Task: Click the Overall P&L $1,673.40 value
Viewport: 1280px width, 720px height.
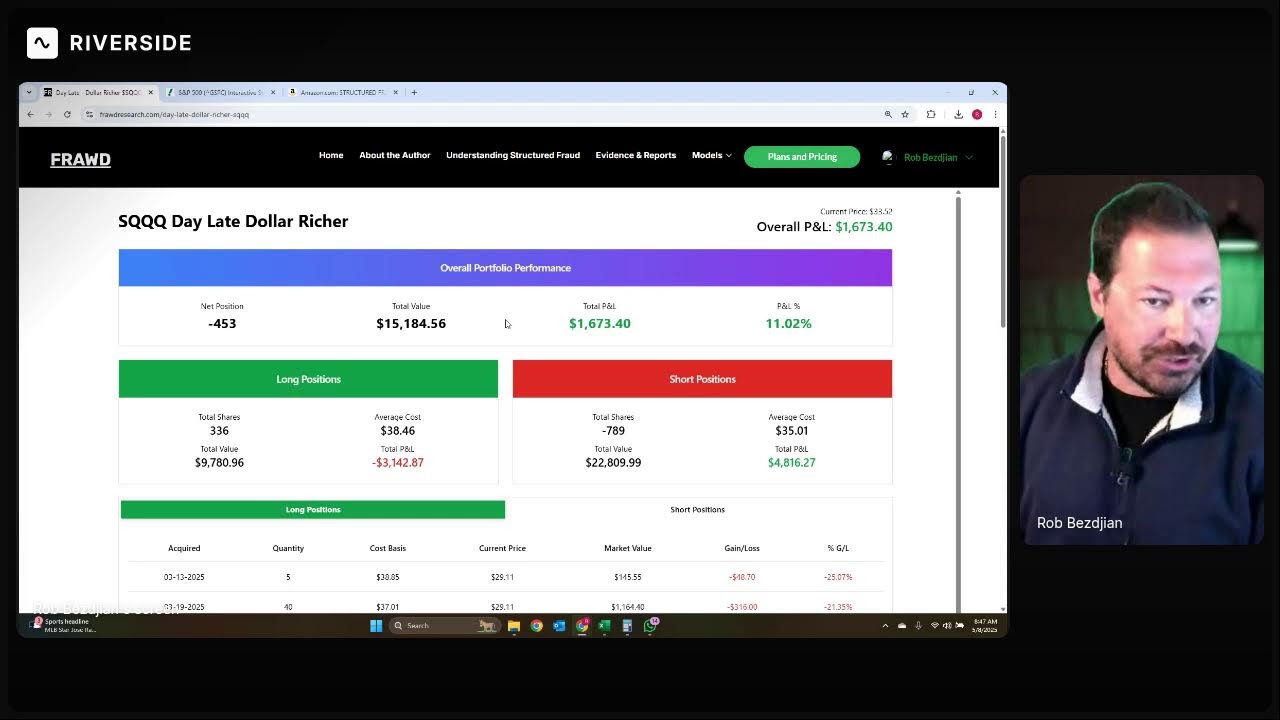Action: (x=864, y=227)
